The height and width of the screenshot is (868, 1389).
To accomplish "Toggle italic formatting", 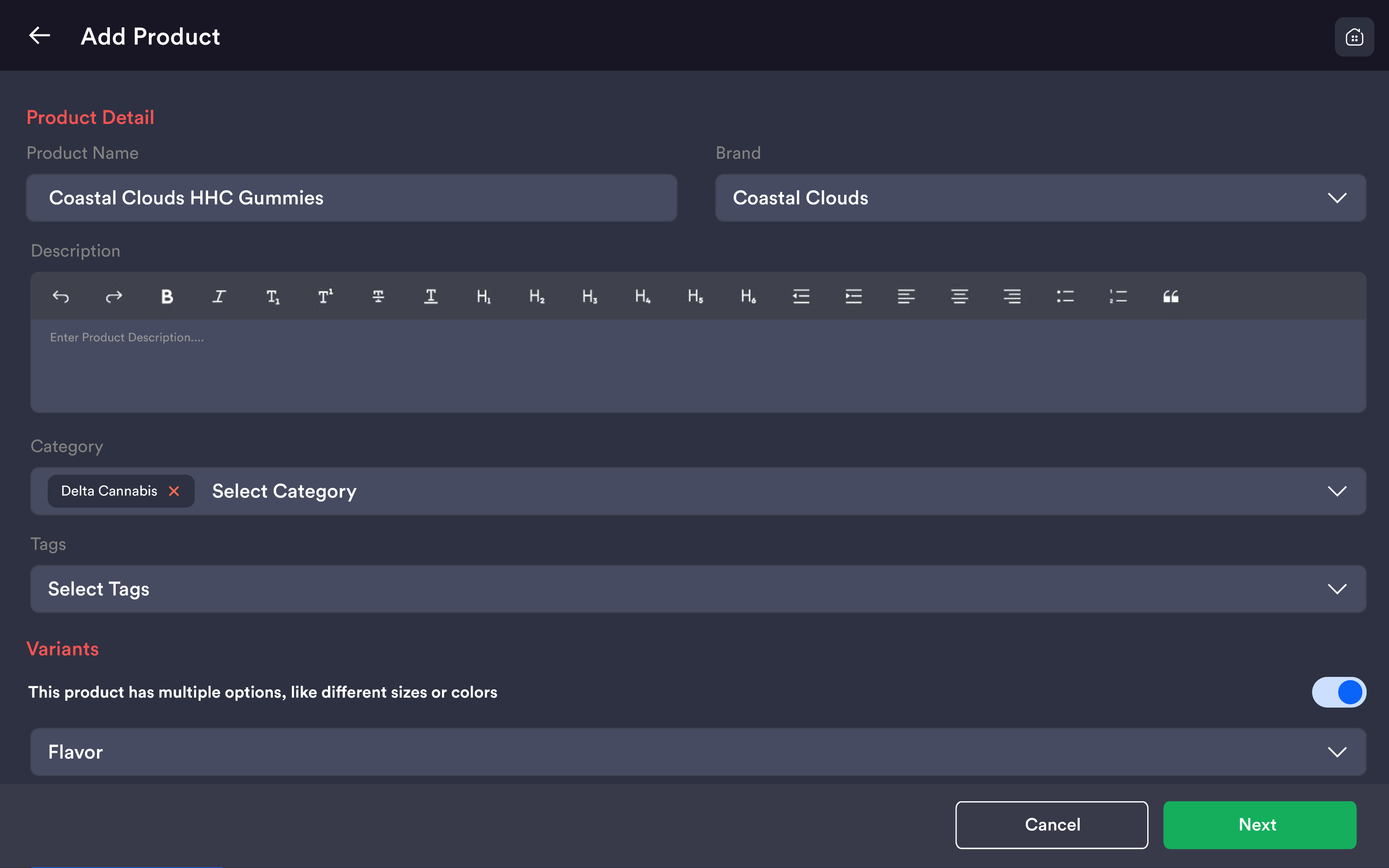I will (219, 296).
